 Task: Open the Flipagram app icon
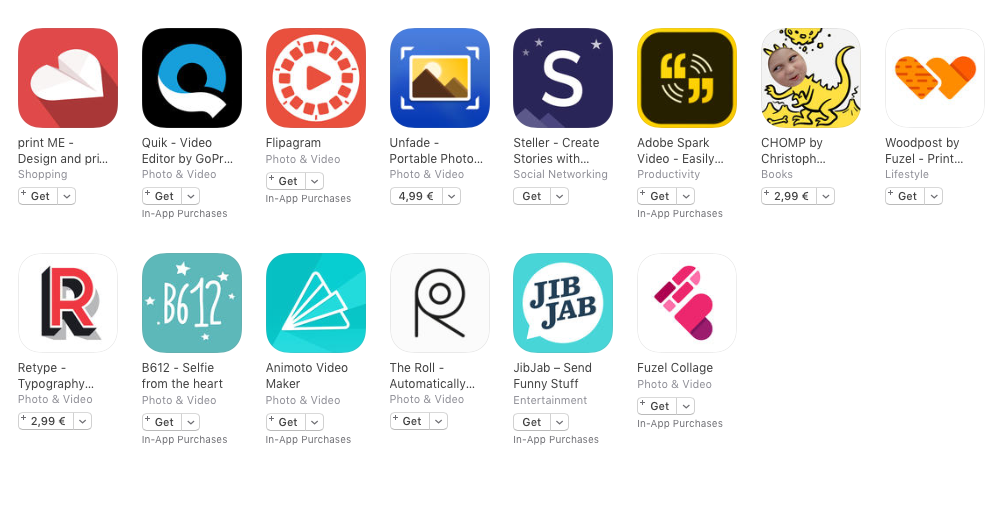(x=315, y=78)
